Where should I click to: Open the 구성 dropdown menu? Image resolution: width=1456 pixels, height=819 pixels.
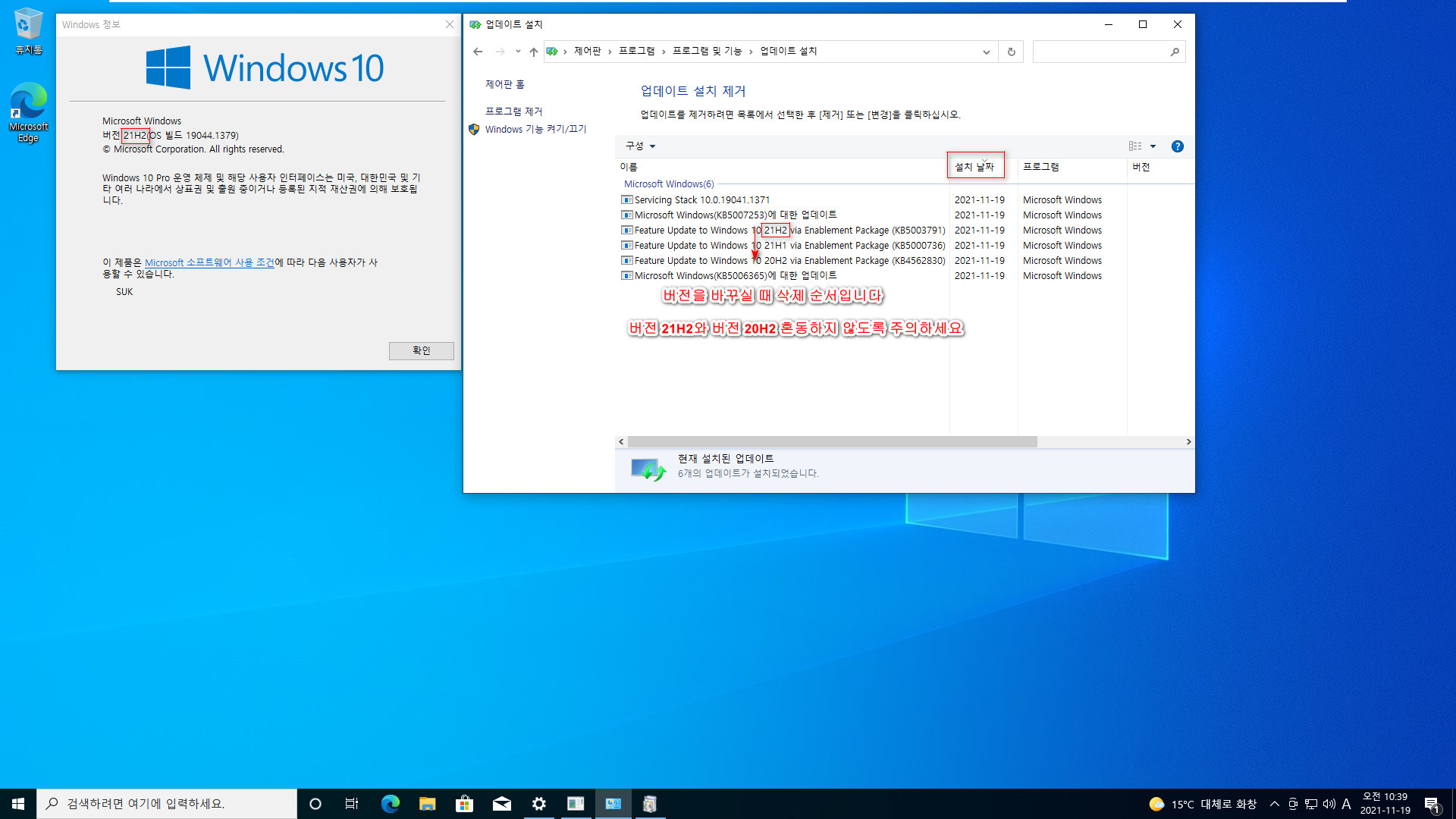coord(641,146)
